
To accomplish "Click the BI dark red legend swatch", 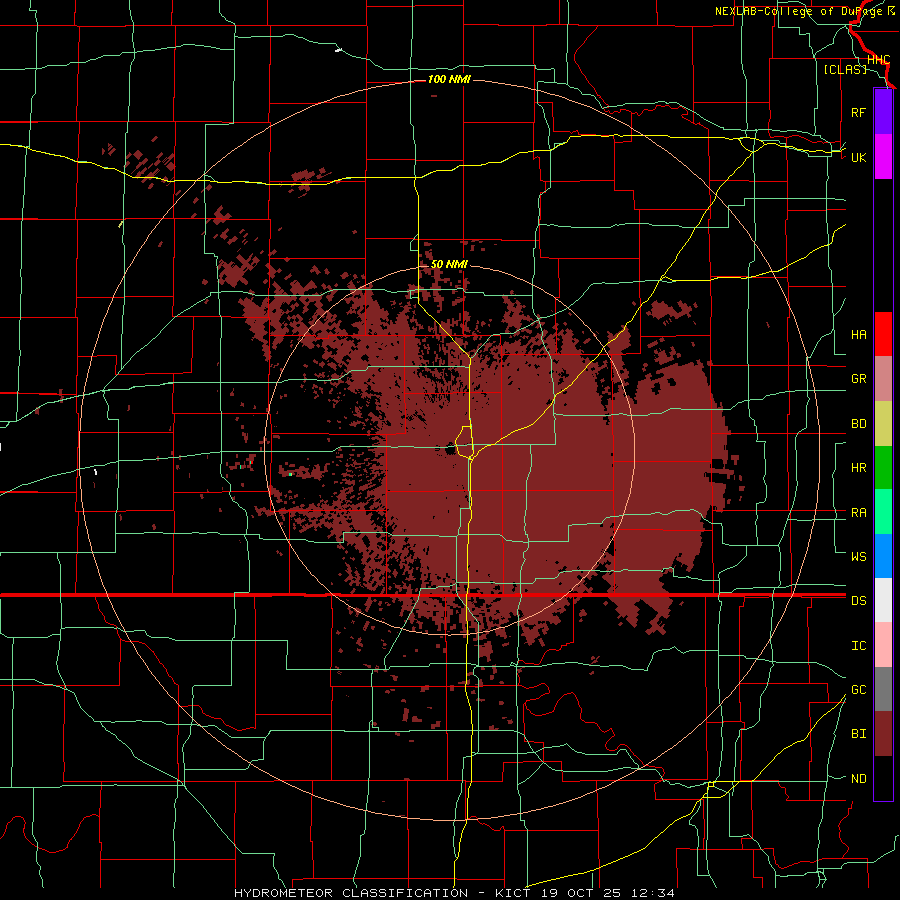I will point(883,734).
